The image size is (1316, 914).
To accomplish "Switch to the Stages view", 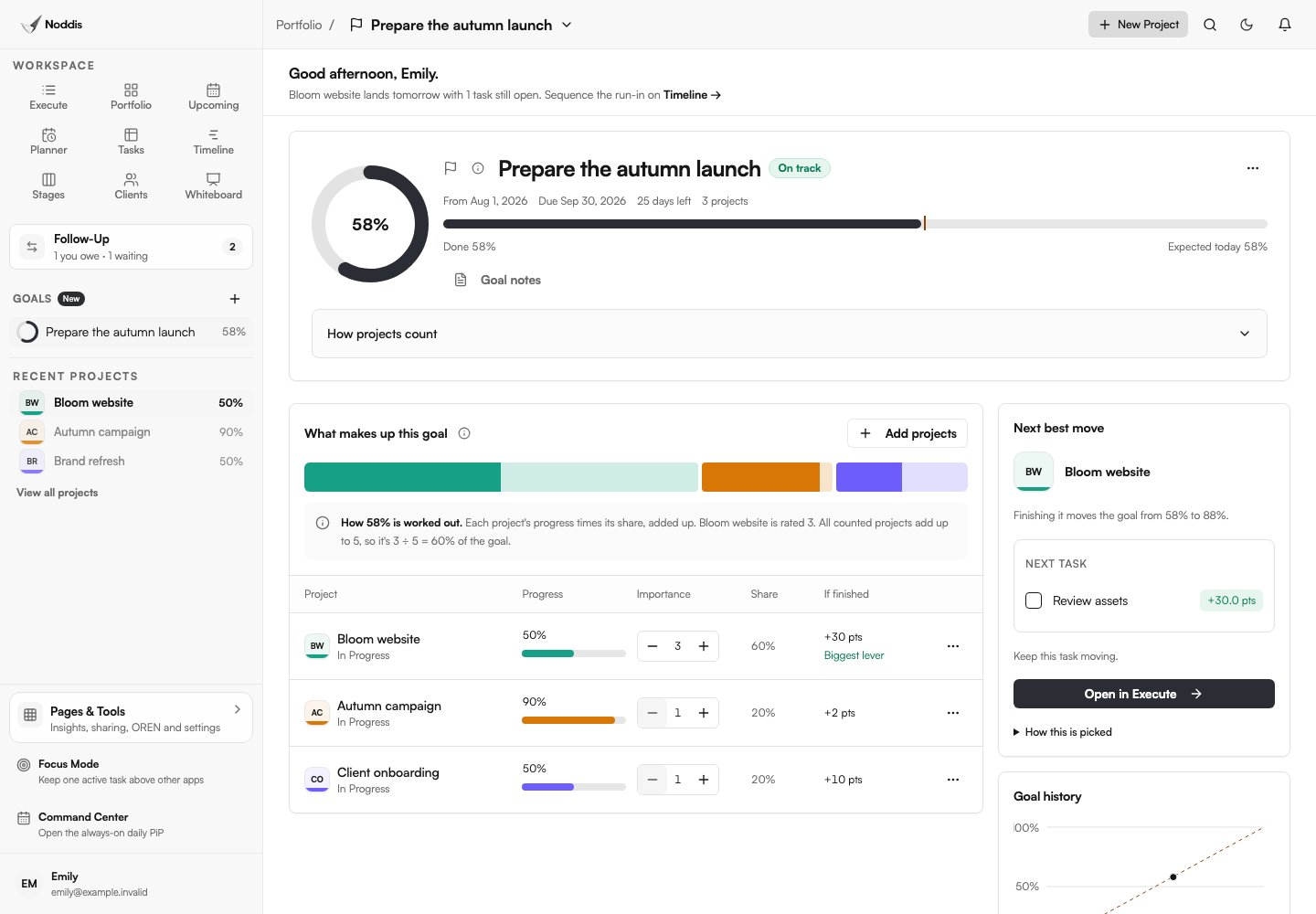I will [48, 186].
